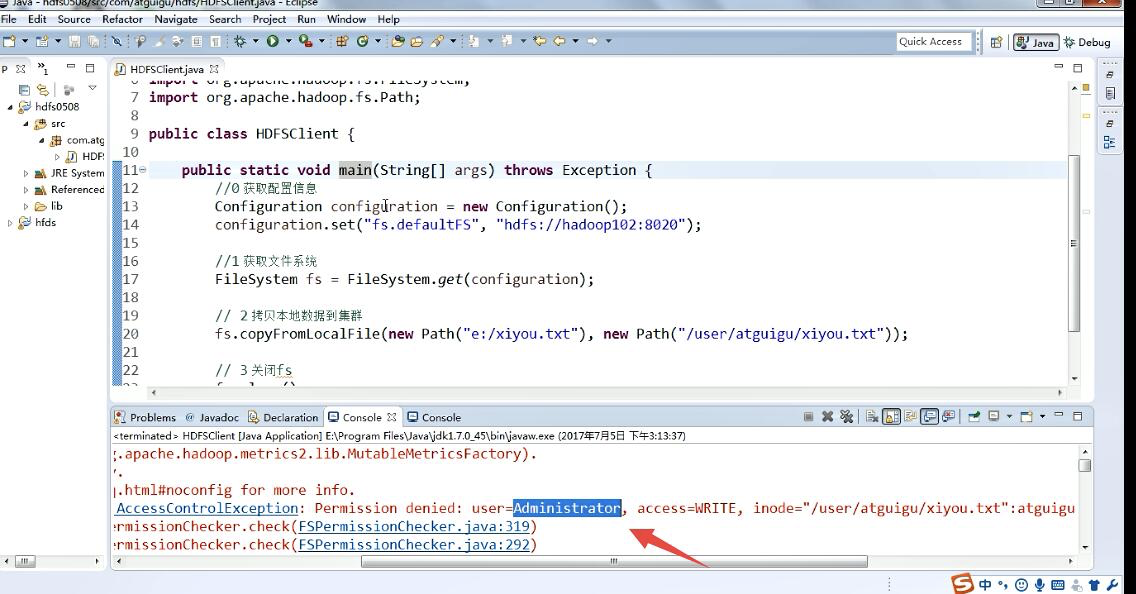The image size is (1136, 594).
Task: Clear the Console output
Action: (x=872, y=417)
